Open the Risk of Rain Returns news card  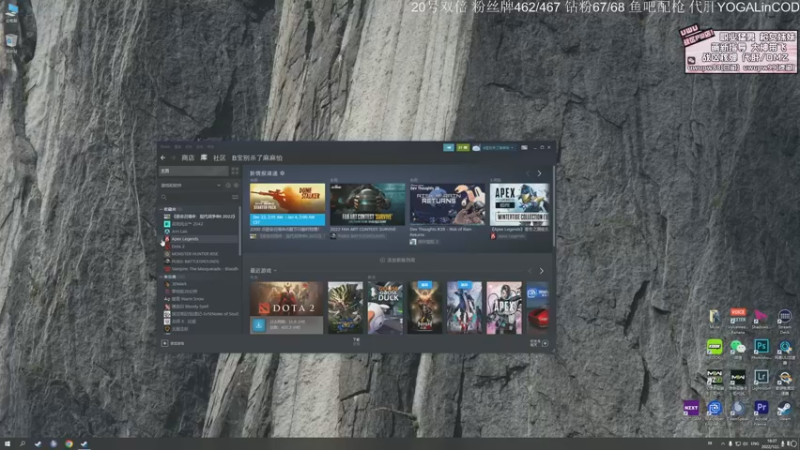pos(447,205)
